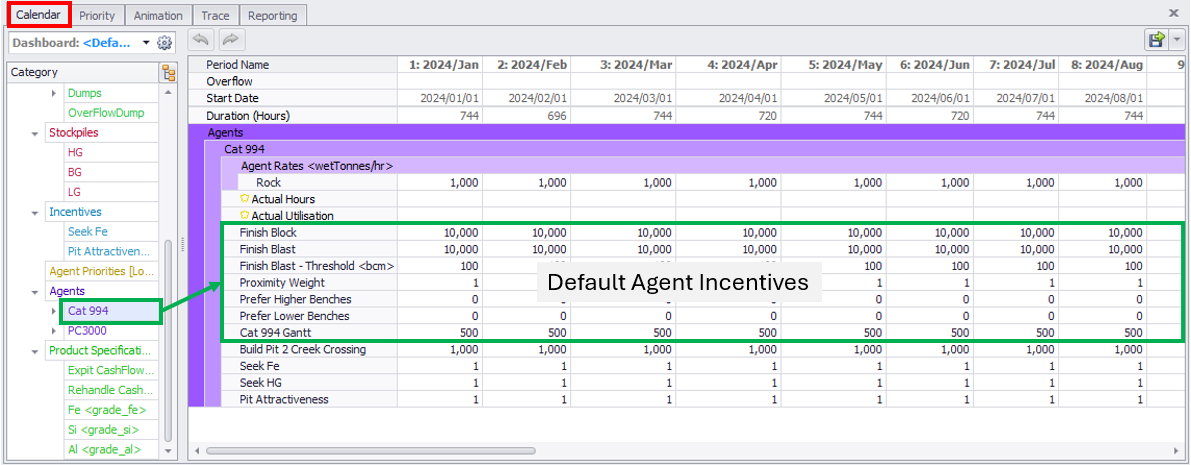The width and height of the screenshot is (1191, 465).
Task: Collapse the Stockpiles tree node
Action: click(36, 133)
